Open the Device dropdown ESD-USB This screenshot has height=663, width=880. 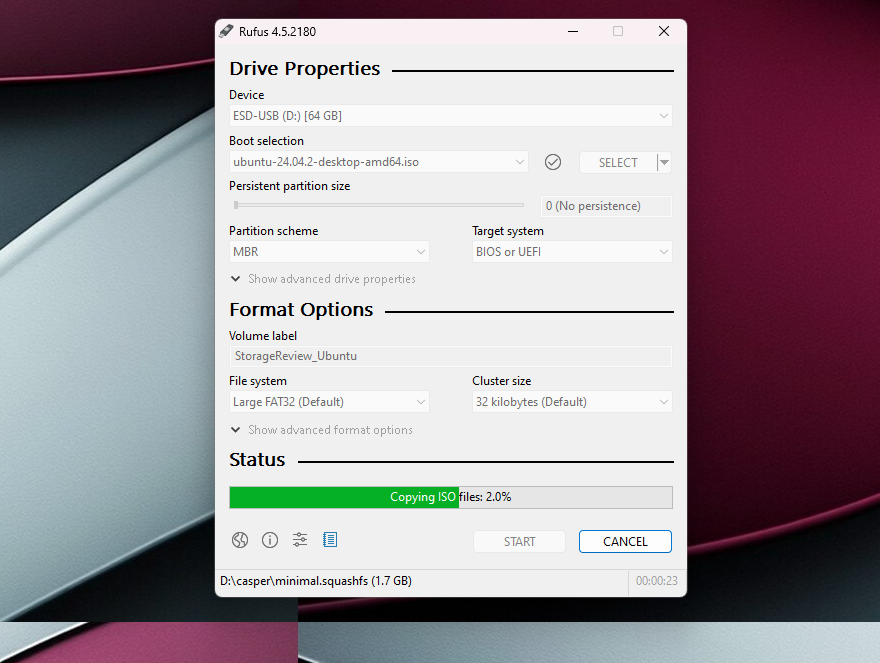pos(450,116)
